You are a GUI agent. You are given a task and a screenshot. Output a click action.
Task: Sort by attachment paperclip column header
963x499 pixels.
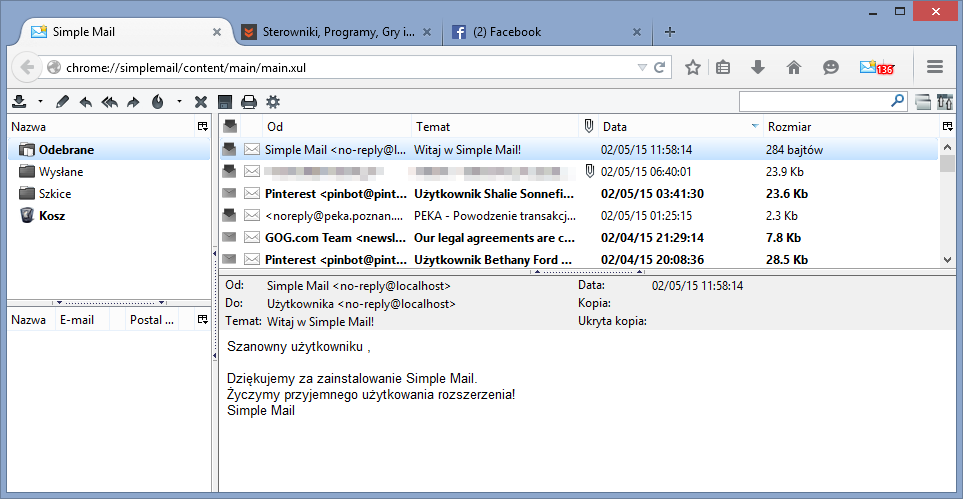pyautogui.click(x=588, y=127)
